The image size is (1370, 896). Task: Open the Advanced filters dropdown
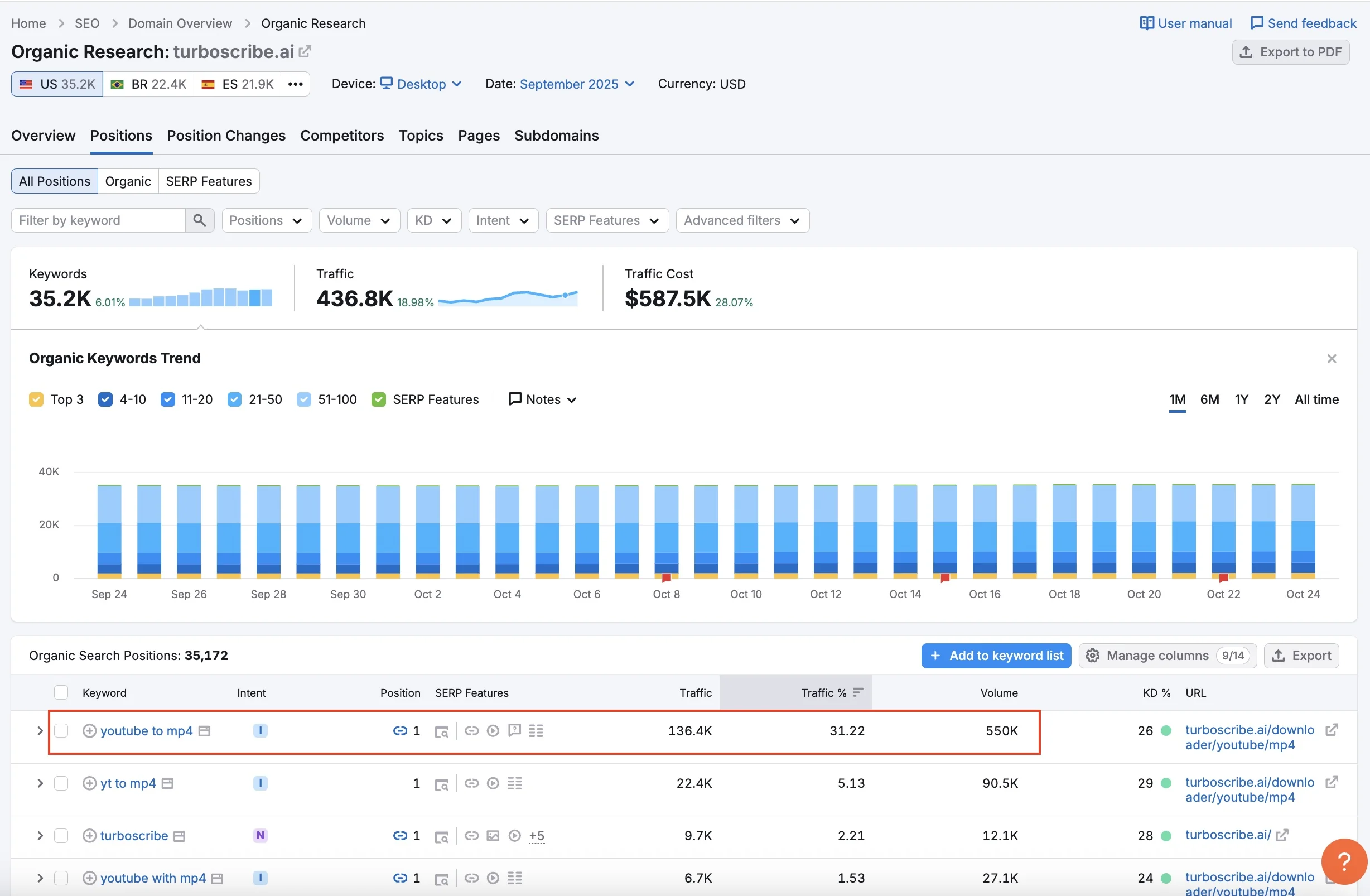(x=742, y=220)
